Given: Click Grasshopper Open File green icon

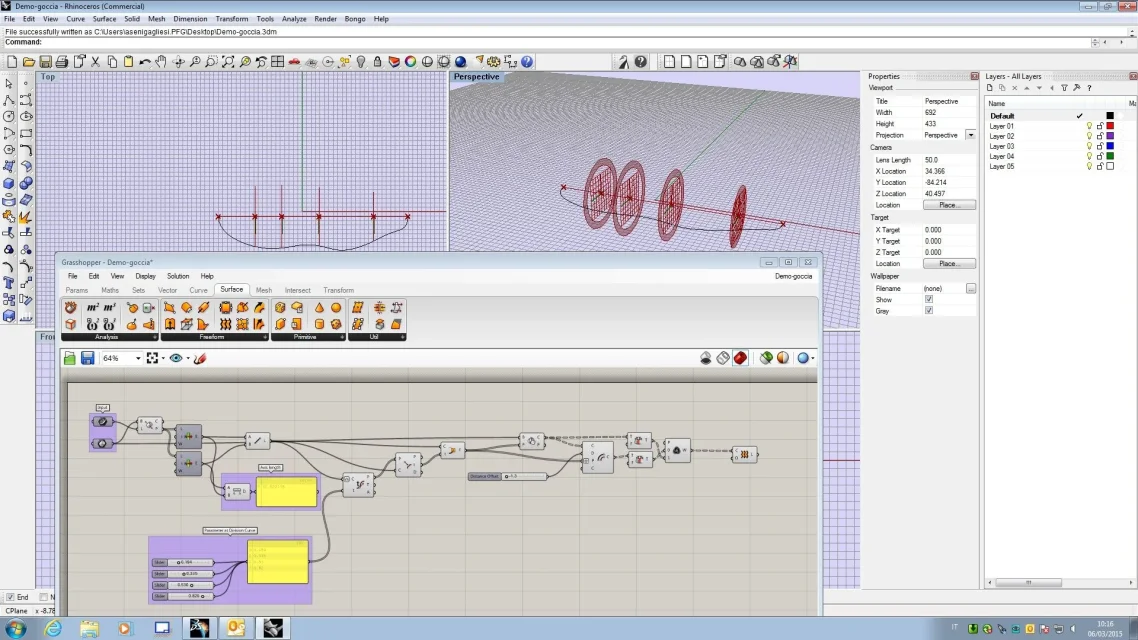Looking at the screenshot, I should pyautogui.click(x=70, y=358).
